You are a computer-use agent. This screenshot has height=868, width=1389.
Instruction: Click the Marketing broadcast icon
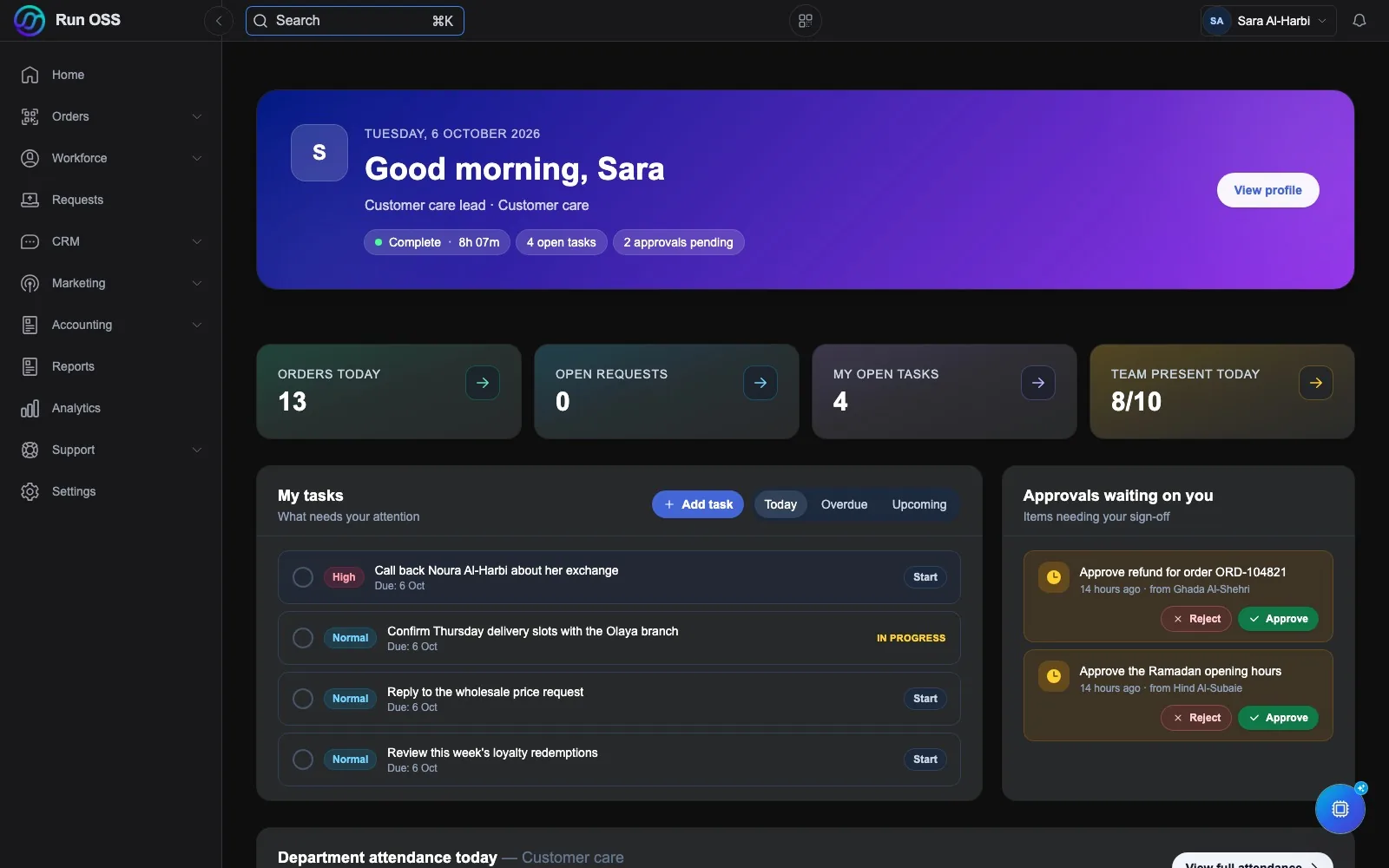[x=30, y=283]
